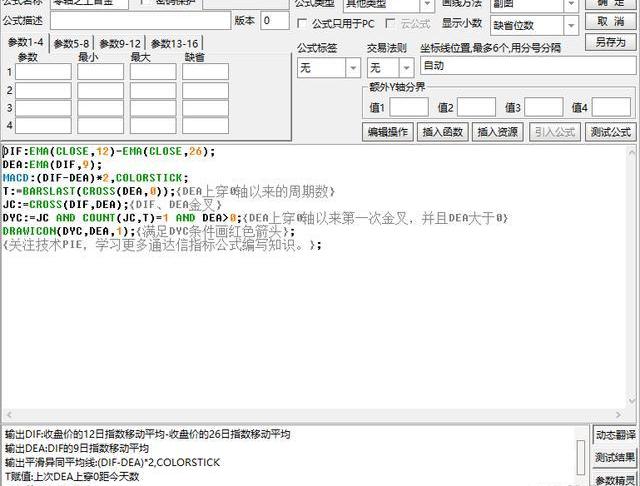
Task: Switch to the 参数5-8 tab
Action: pos(73,43)
